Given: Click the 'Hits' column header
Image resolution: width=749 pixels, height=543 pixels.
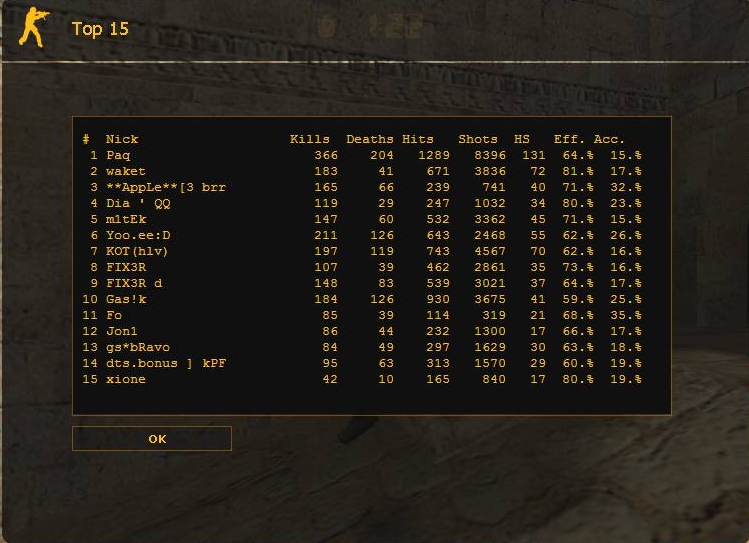Looking at the screenshot, I should pos(417,139).
